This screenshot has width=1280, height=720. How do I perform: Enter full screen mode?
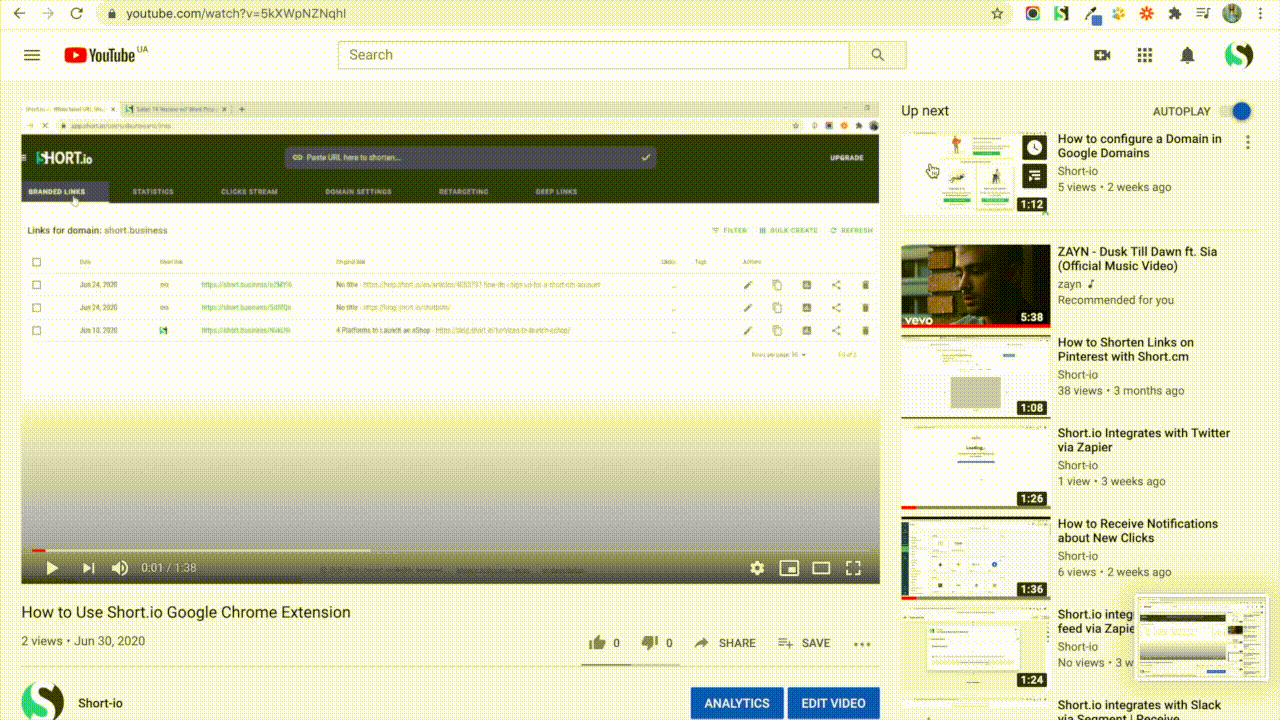[x=853, y=568]
